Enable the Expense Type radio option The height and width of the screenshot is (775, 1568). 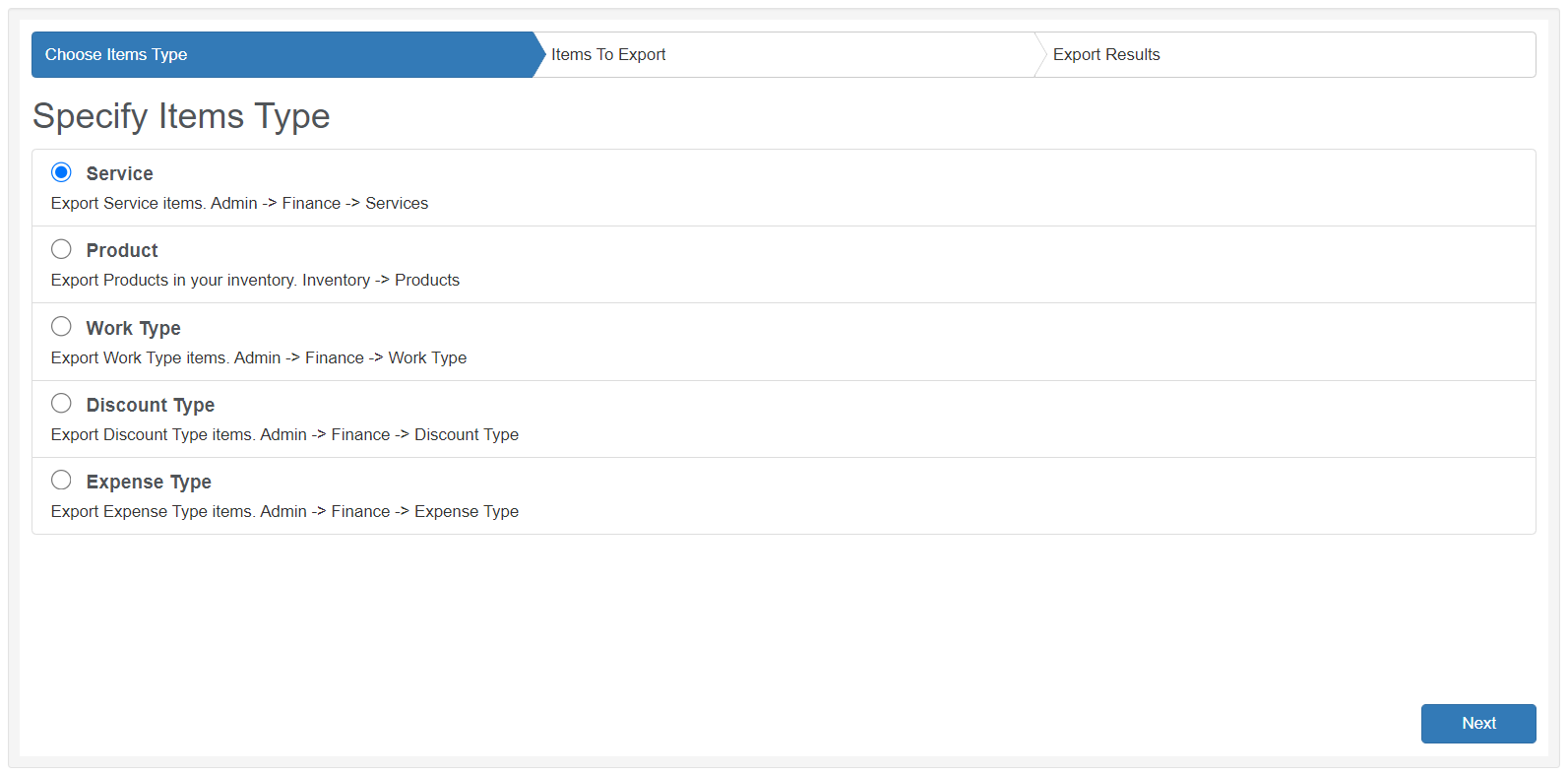(x=61, y=480)
